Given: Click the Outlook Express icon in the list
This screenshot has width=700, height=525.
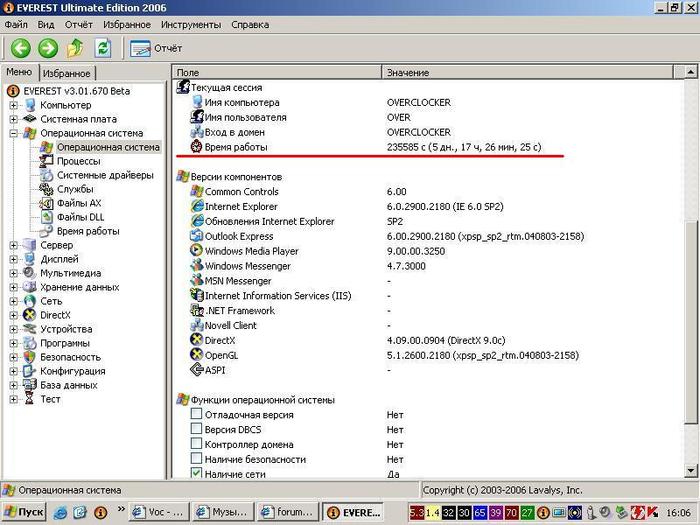Looking at the screenshot, I should [196, 236].
